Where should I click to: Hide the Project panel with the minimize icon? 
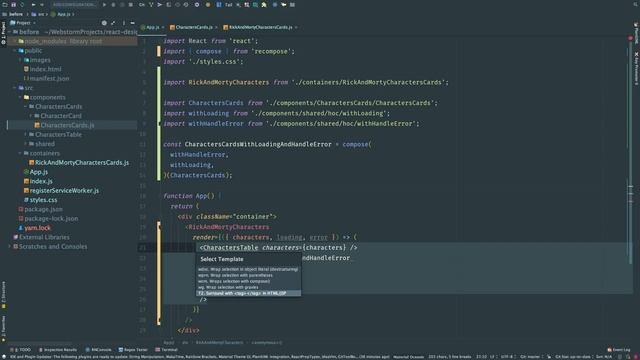(132, 23)
